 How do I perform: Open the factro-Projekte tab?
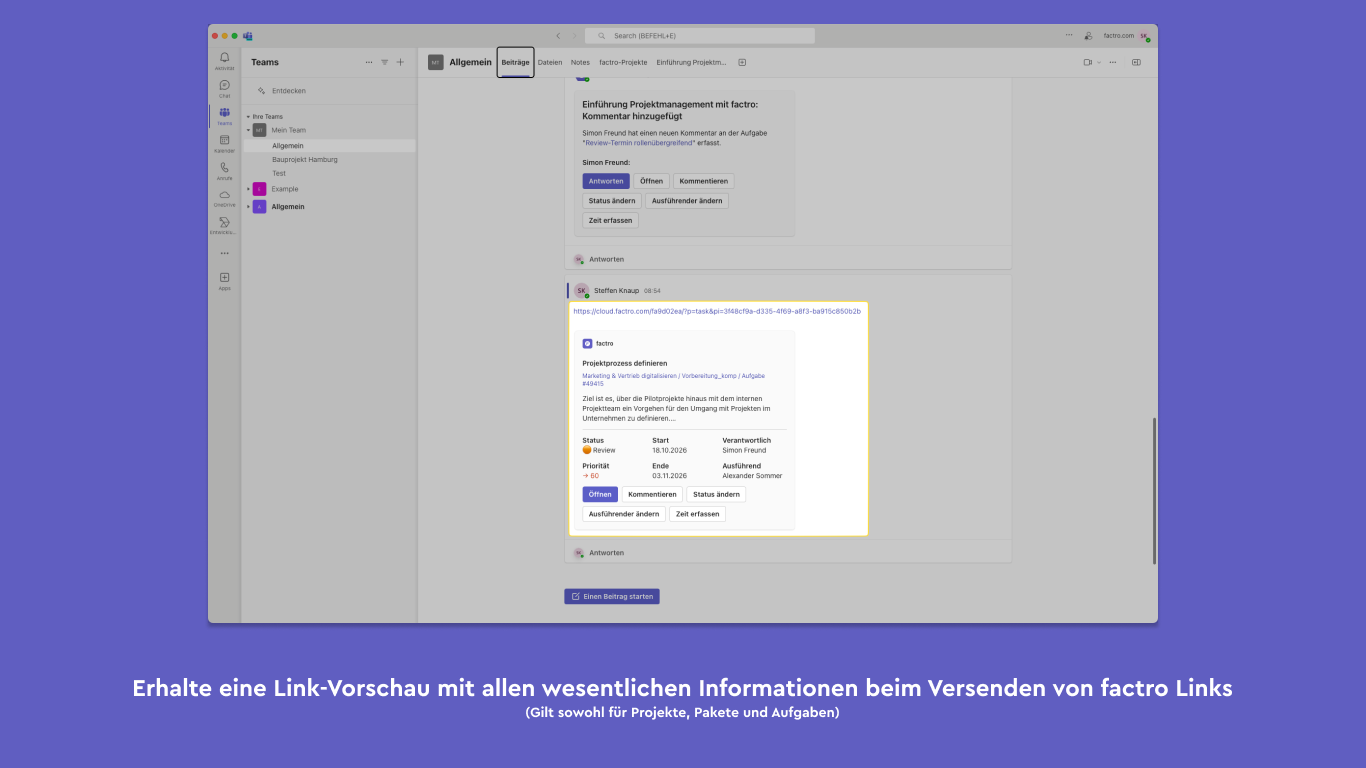tap(623, 62)
